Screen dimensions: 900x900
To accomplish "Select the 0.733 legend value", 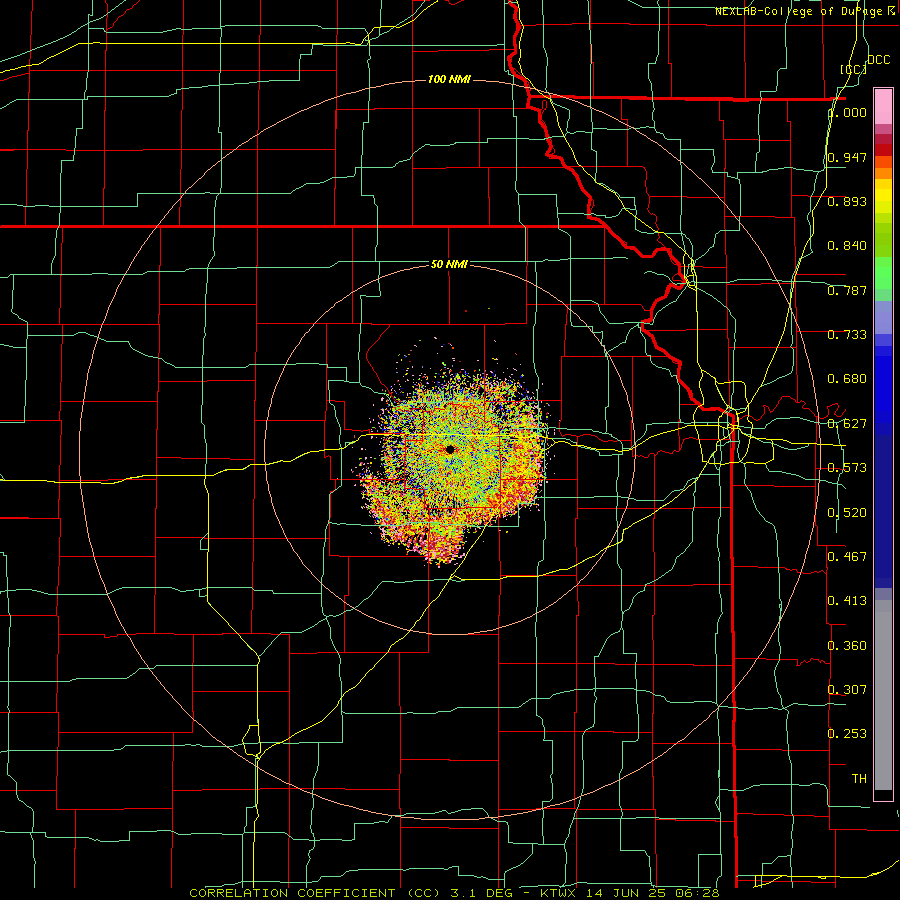I will pos(847,335).
